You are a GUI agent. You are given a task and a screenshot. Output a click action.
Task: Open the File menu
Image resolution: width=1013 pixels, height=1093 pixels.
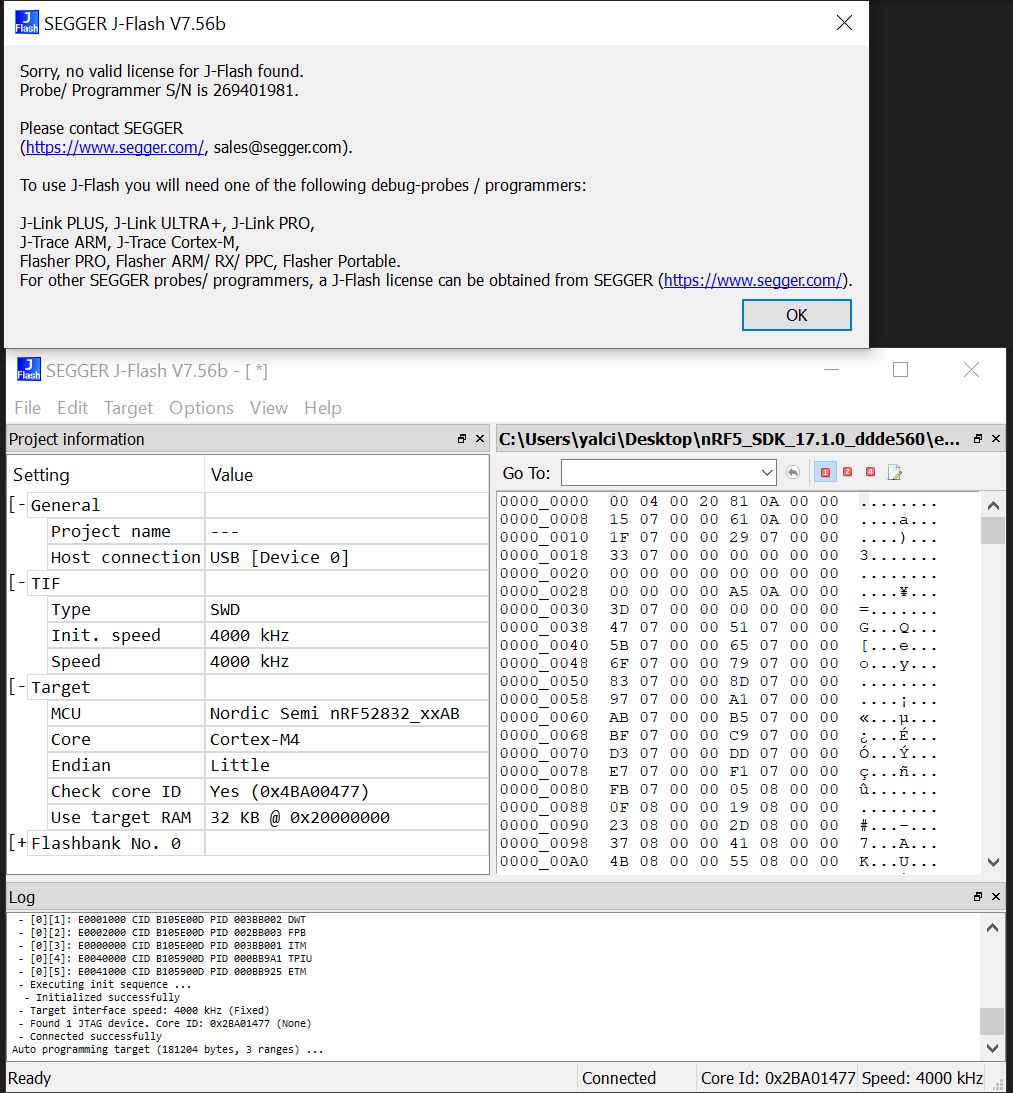(28, 408)
